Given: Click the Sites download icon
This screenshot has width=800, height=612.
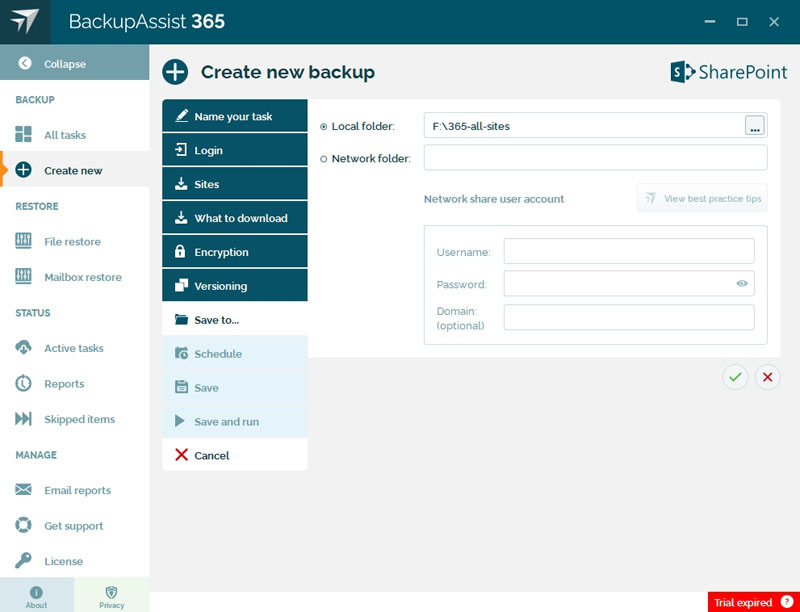Looking at the screenshot, I should tap(181, 184).
